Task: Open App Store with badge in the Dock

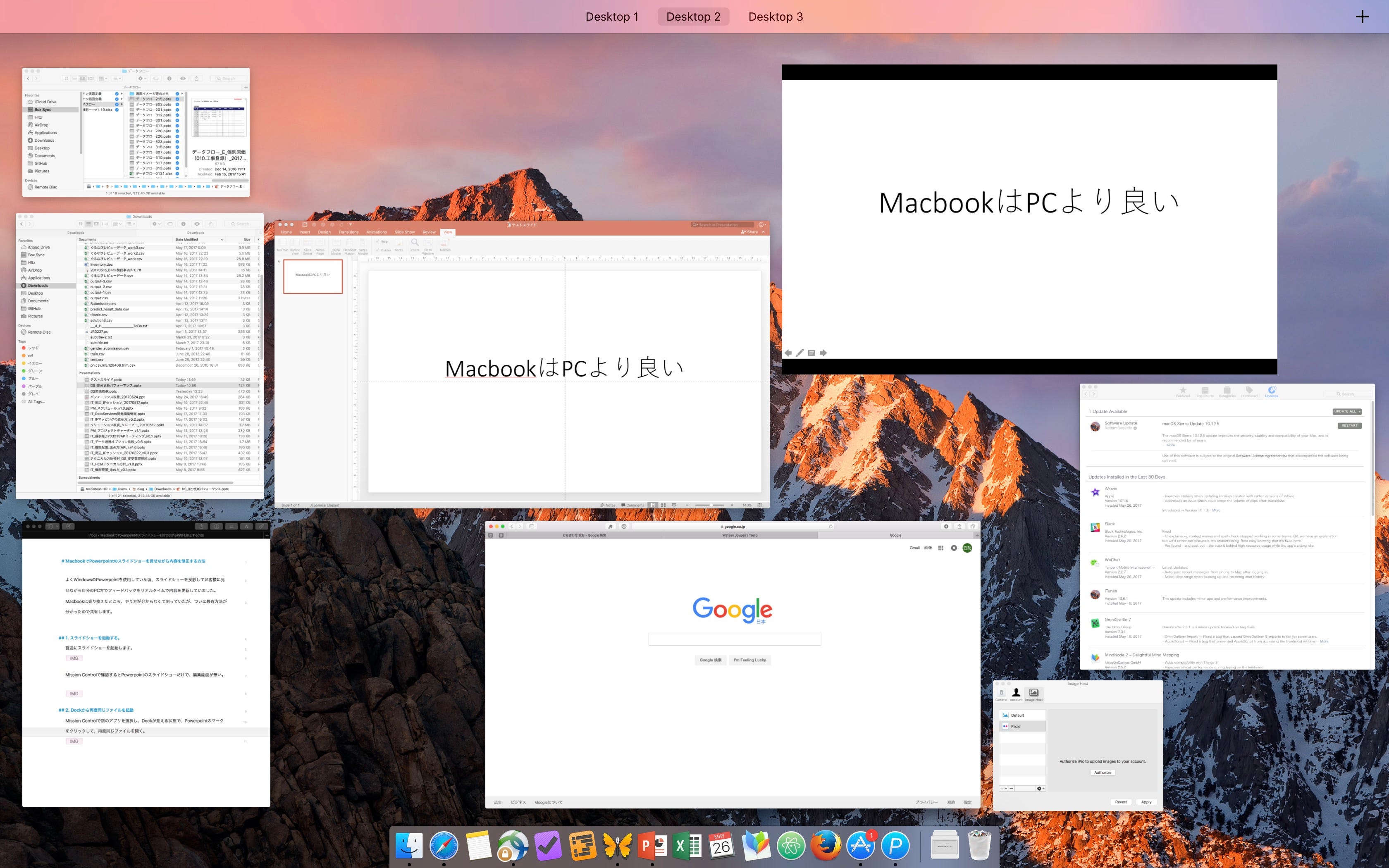Action: tap(860, 845)
